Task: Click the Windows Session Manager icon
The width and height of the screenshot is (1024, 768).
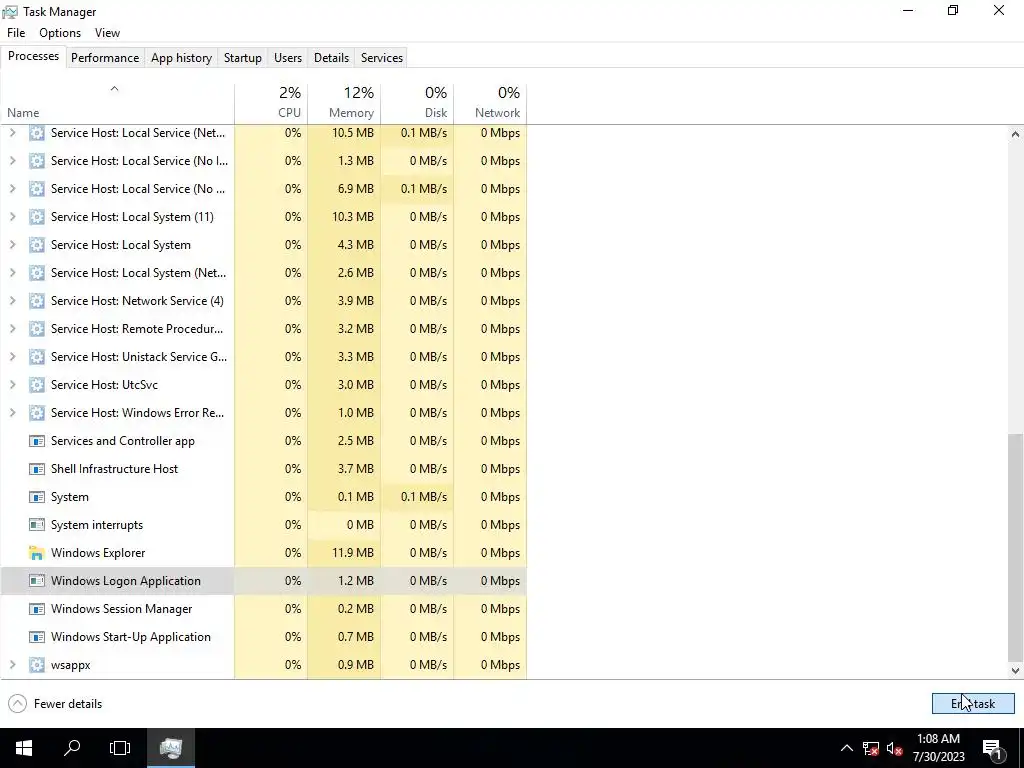Action: pos(37,609)
